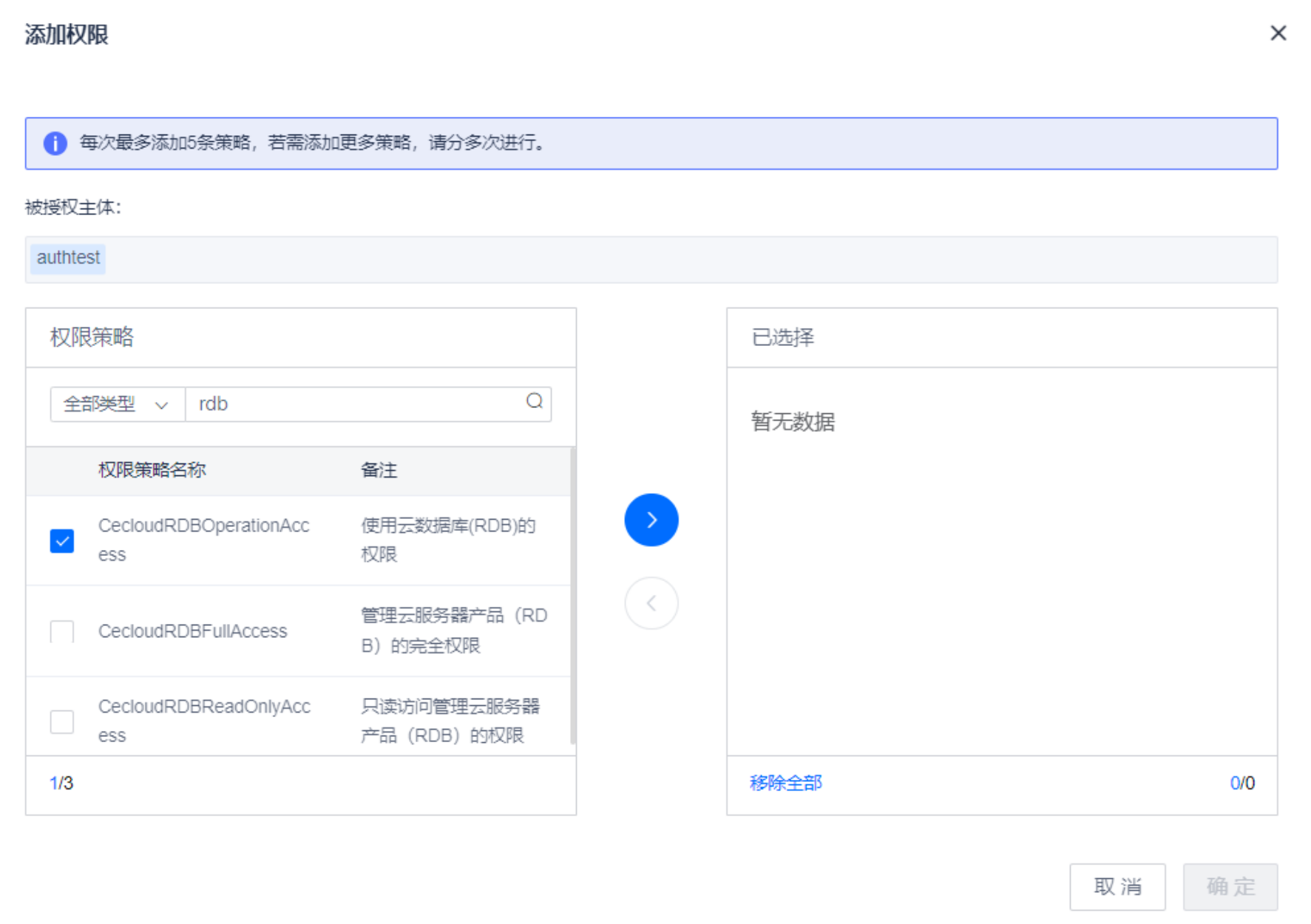1311x924 pixels.
Task: Uncheck CecloudRDBOperationAccess checkbox
Action: click(62, 540)
